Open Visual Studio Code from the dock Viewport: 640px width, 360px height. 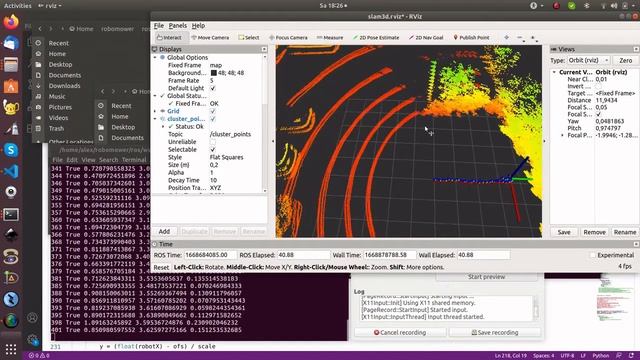click(11, 171)
